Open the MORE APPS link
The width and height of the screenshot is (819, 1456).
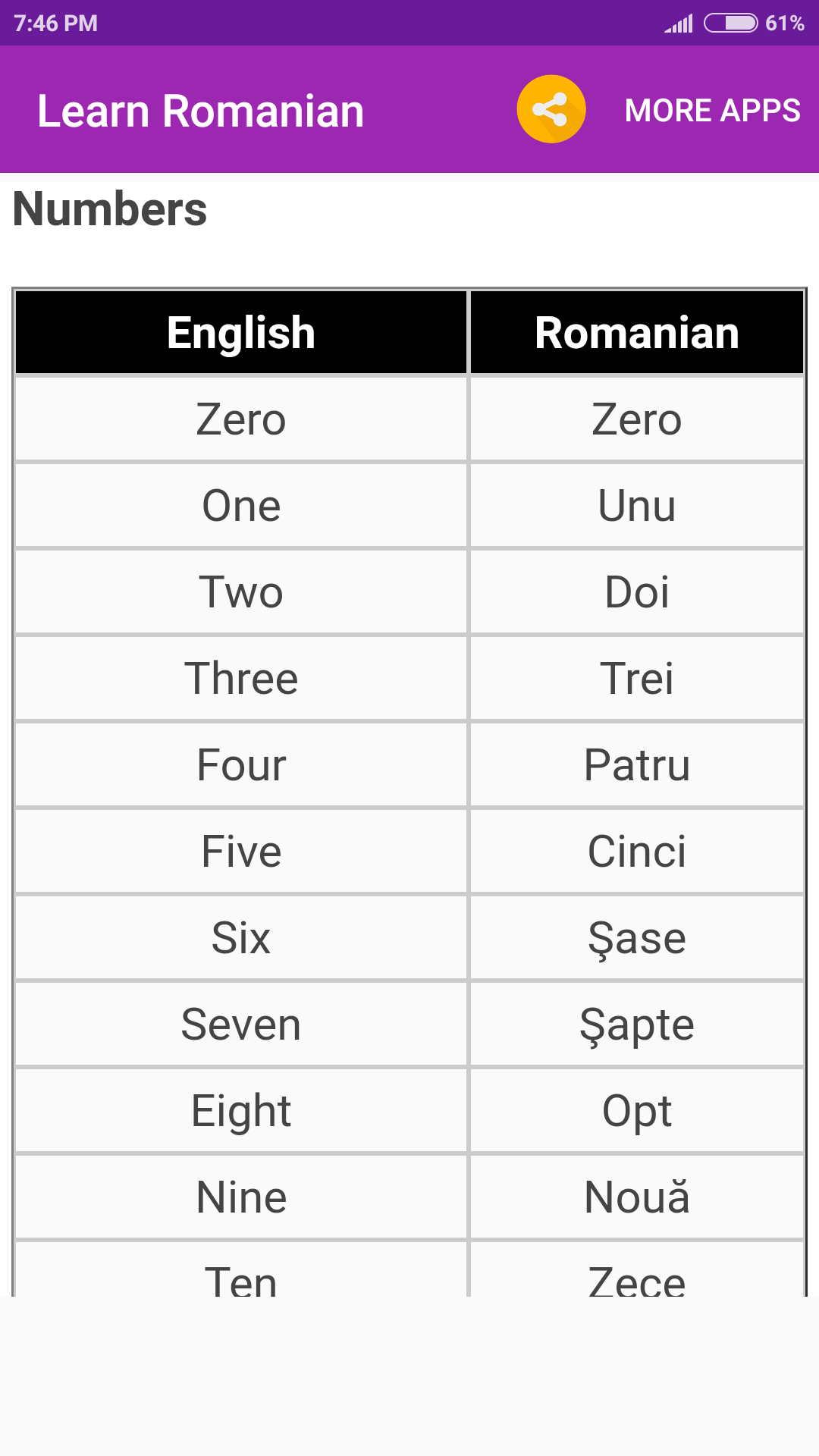pyautogui.click(x=712, y=111)
